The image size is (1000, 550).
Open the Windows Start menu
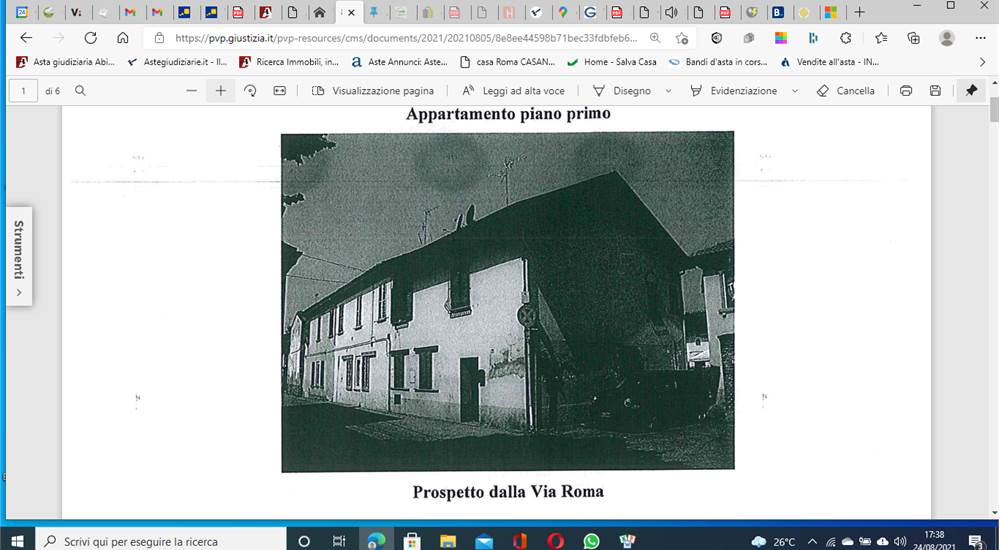17,541
